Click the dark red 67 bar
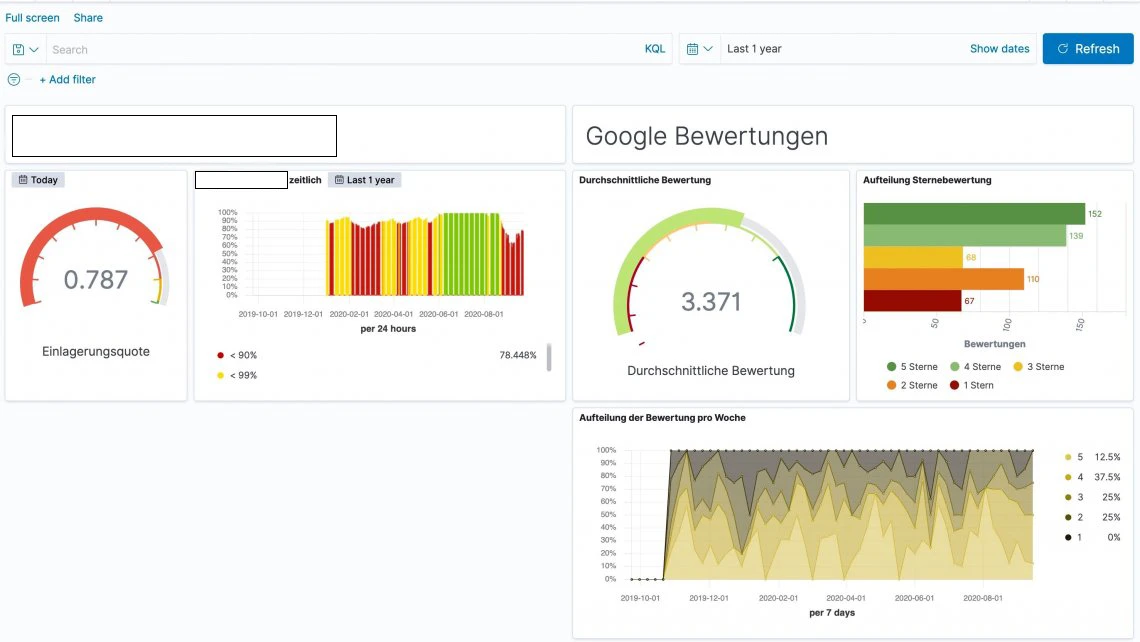The image size is (1140, 642). pos(912,300)
